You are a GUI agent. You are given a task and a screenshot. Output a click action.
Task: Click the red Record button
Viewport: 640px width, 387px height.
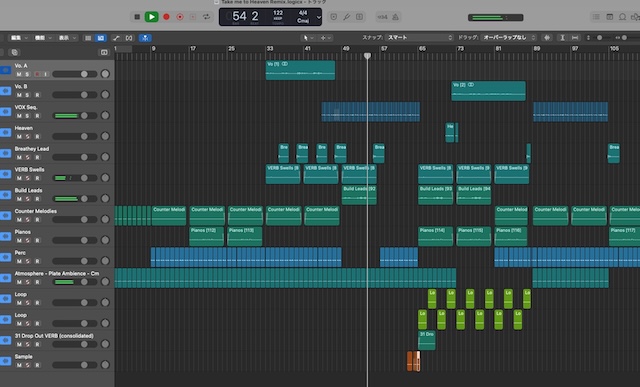click(x=166, y=17)
